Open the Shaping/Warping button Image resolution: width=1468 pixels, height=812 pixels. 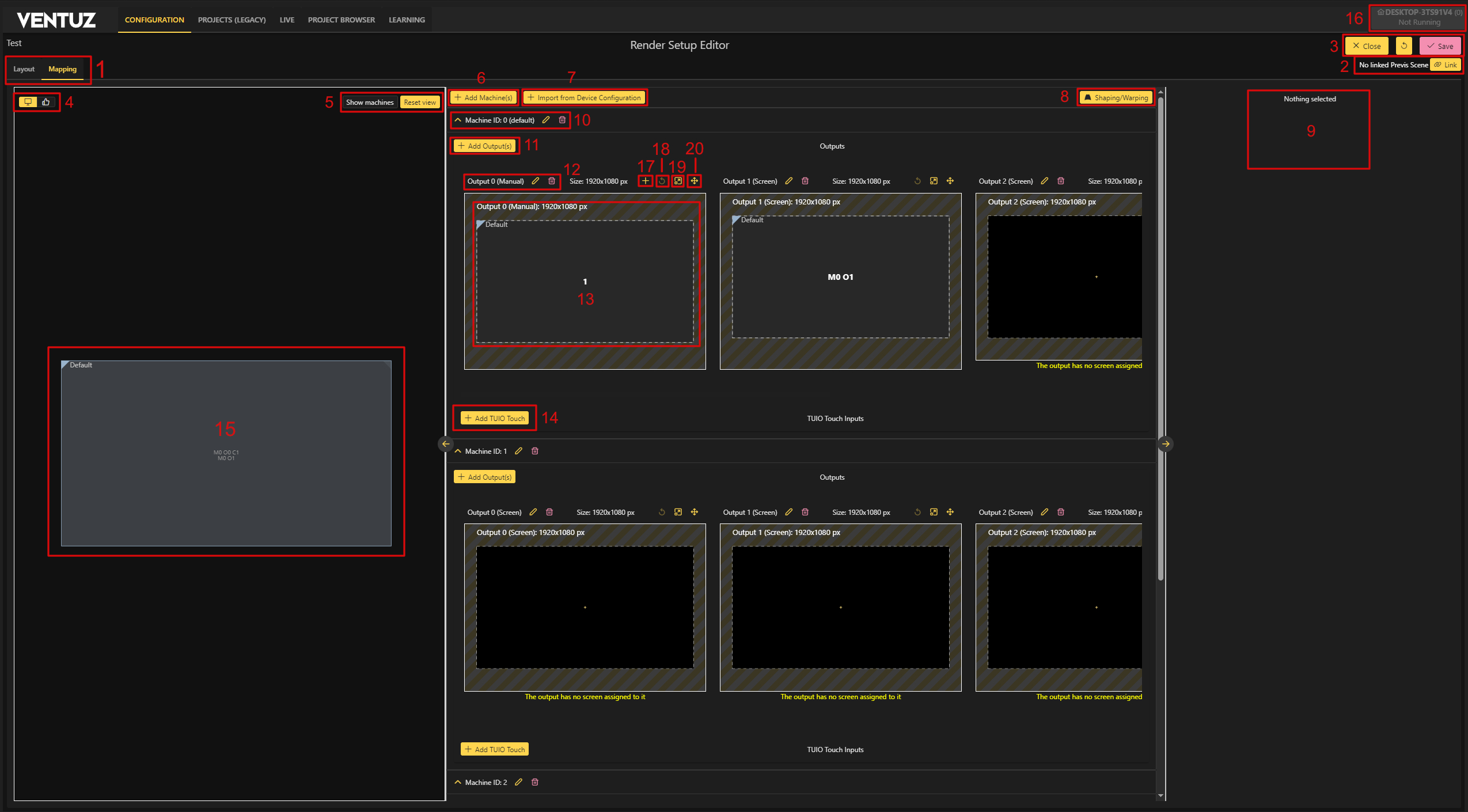(1116, 97)
